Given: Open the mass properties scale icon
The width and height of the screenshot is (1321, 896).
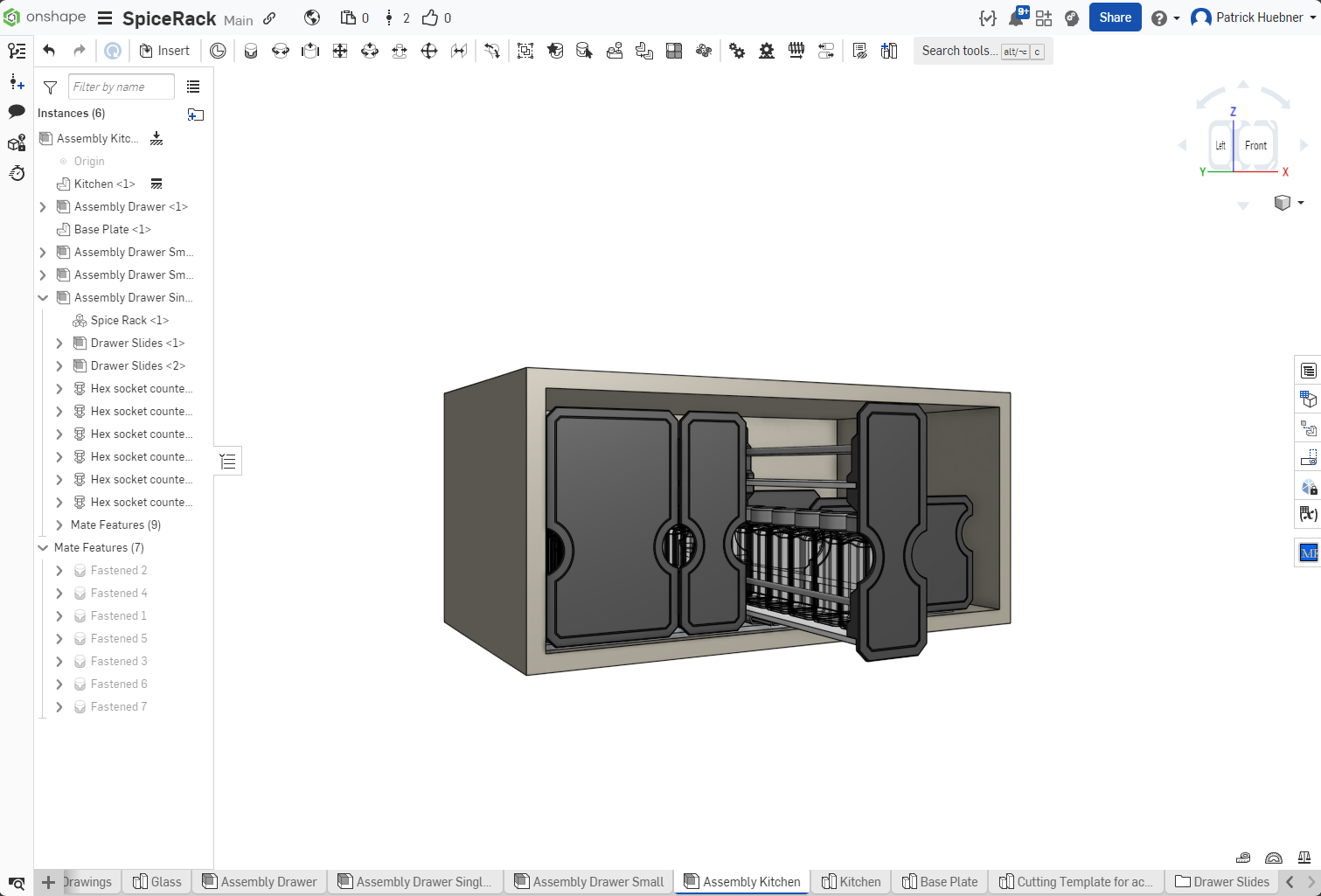Looking at the screenshot, I should [1304, 858].
